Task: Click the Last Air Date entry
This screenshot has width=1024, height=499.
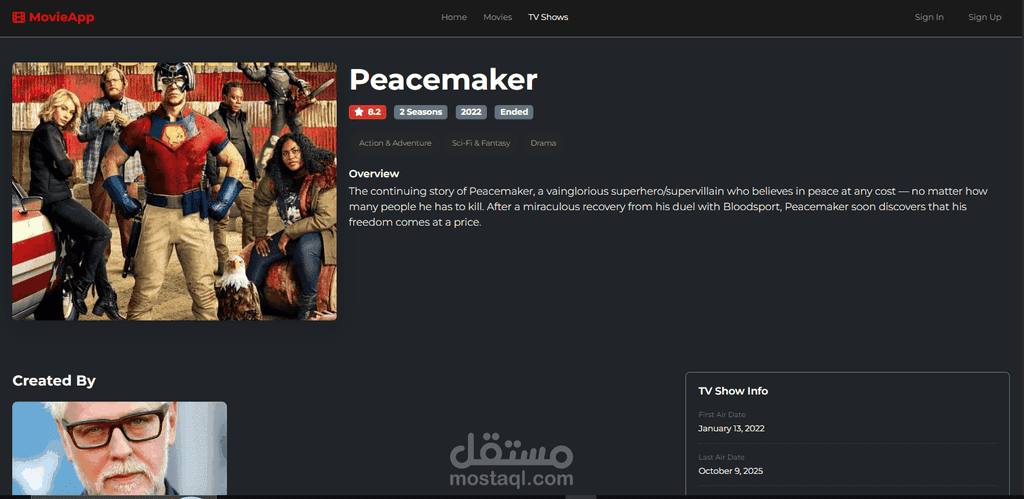Action: pyautogui.click(x=847, y=464)
